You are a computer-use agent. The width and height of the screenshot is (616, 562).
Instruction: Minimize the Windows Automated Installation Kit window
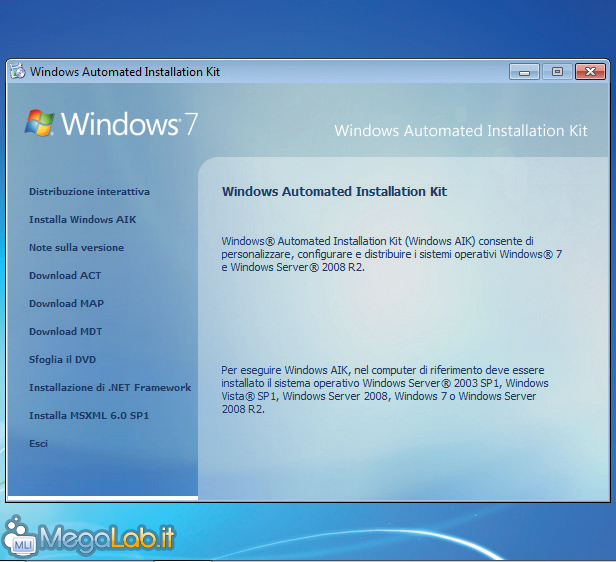pos(524,72)
